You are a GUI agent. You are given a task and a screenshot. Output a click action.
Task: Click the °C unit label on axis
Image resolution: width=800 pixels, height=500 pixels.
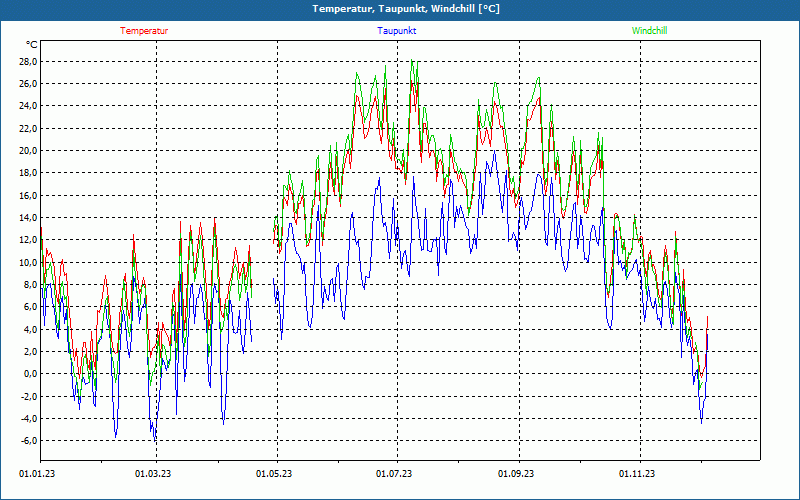coord(31,45)
